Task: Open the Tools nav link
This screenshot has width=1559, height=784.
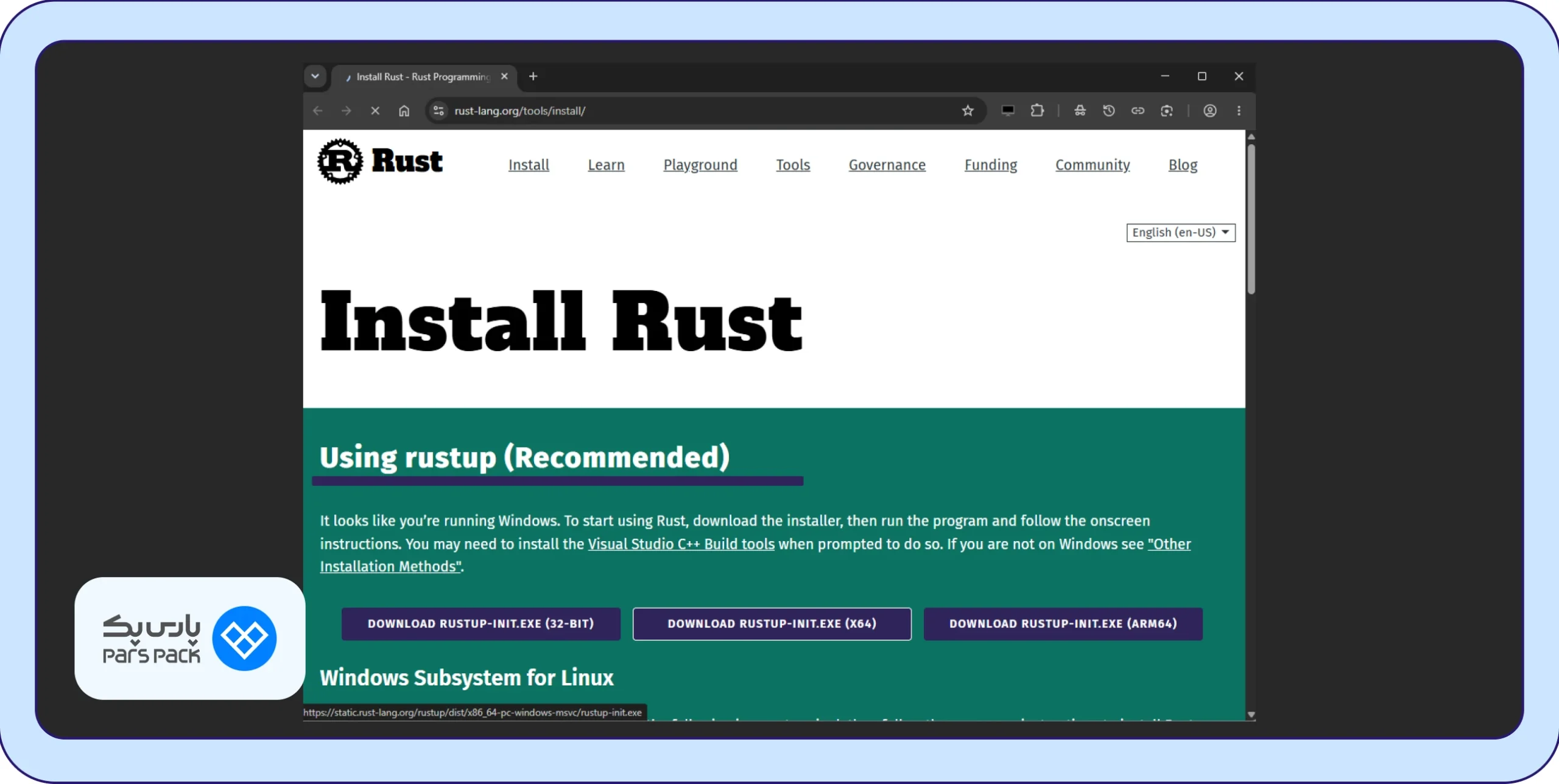Action: [793, 165]
